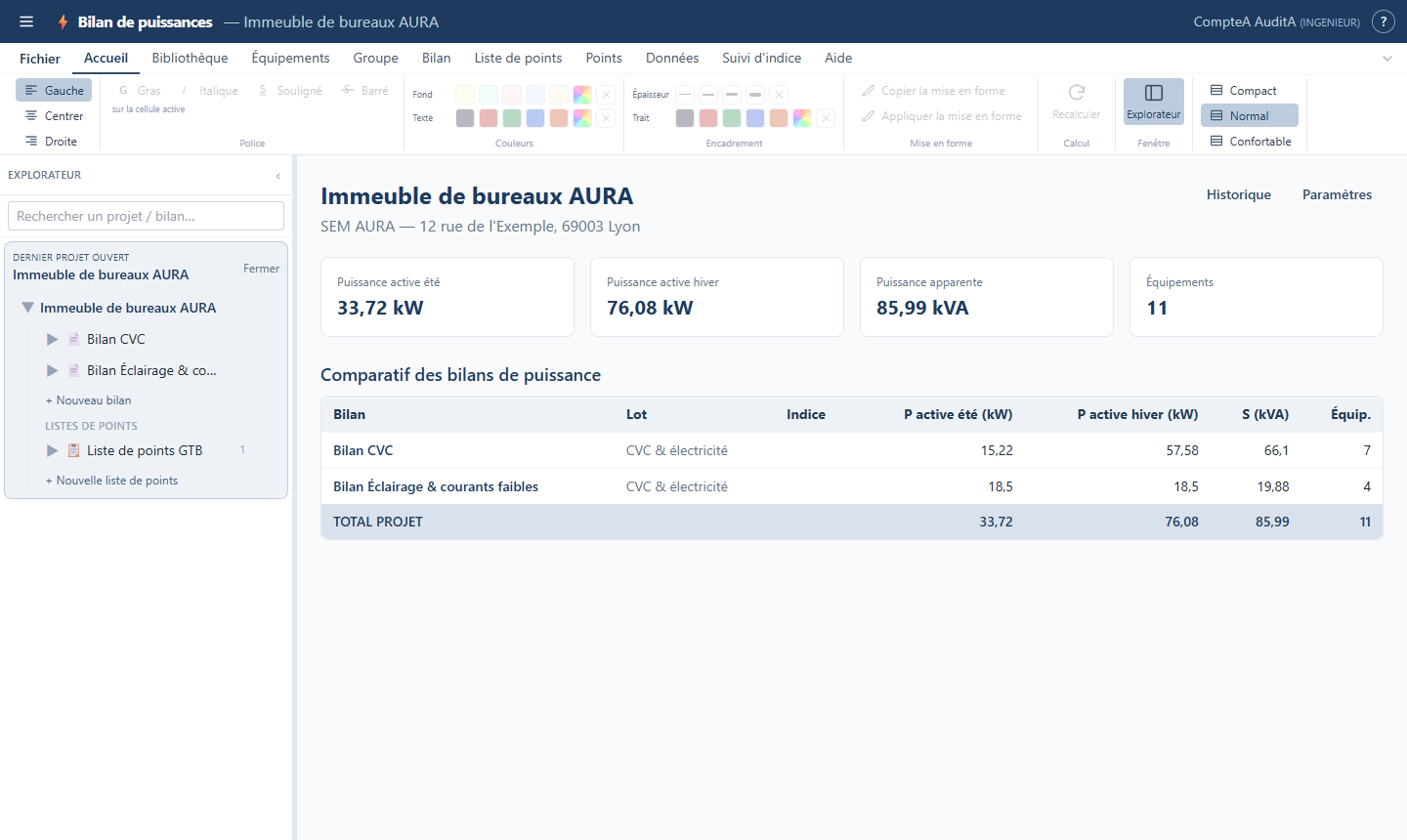Remove border thickness with Épaisseur X

(779, 95)
